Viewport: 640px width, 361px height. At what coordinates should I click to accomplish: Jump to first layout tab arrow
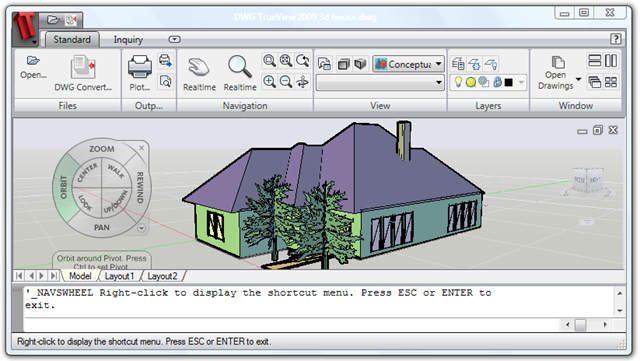pyautogui.click(x=19, y=276)
